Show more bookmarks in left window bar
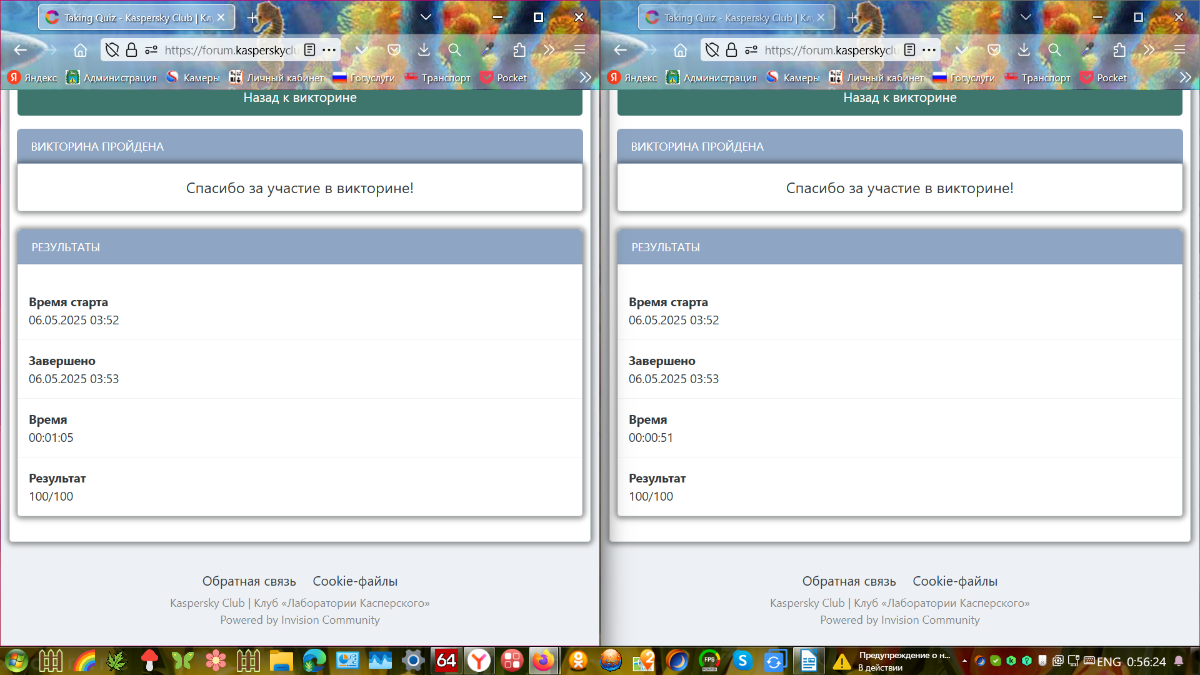 click(585, 77)
